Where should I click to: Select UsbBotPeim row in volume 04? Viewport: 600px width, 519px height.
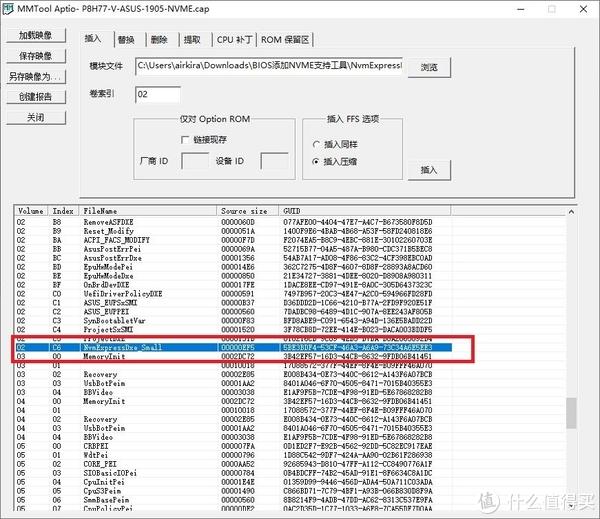(x=233, y=428)
